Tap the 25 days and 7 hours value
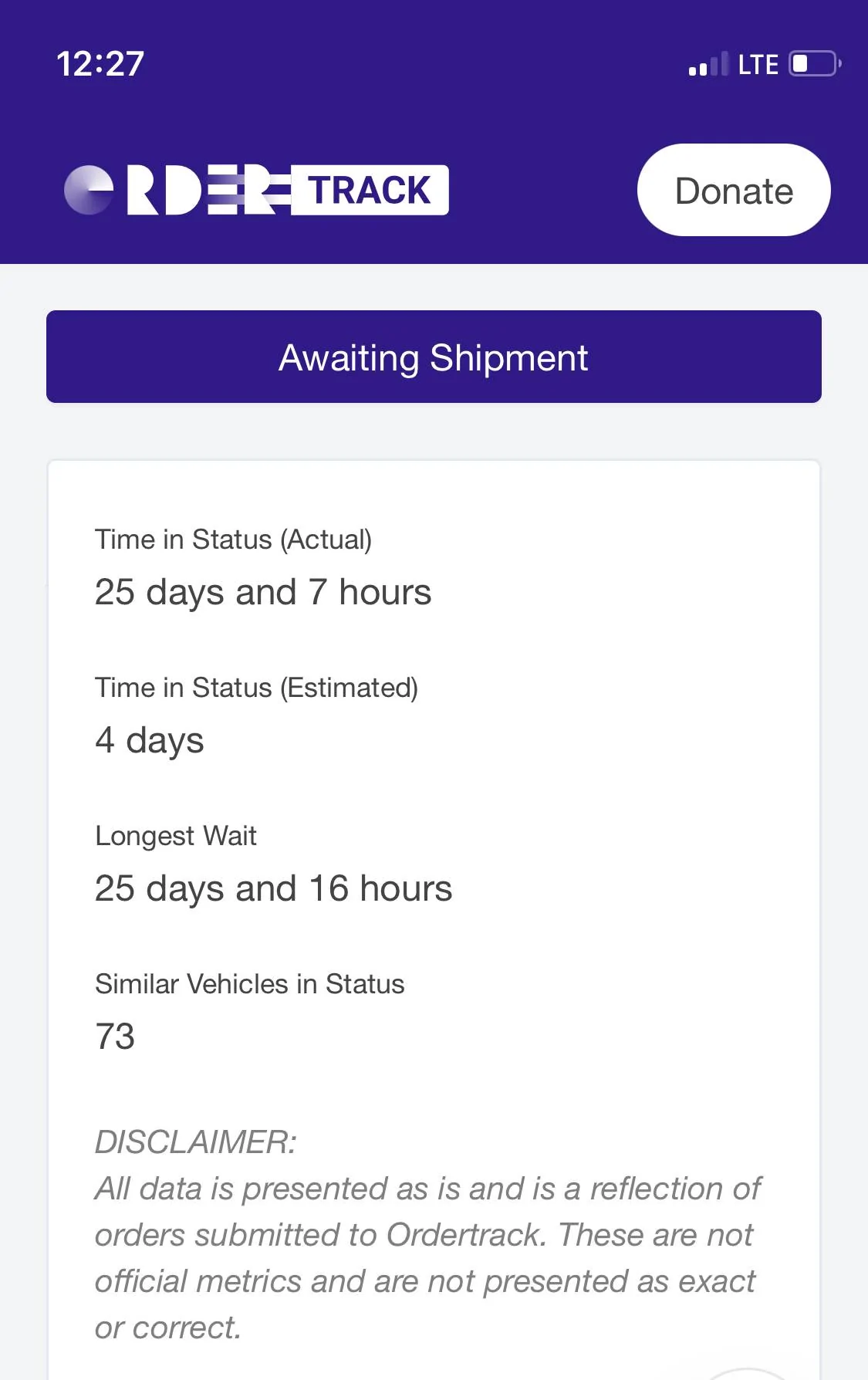Viewport: 868px width, 1380px height. click(x=263, y=593)
